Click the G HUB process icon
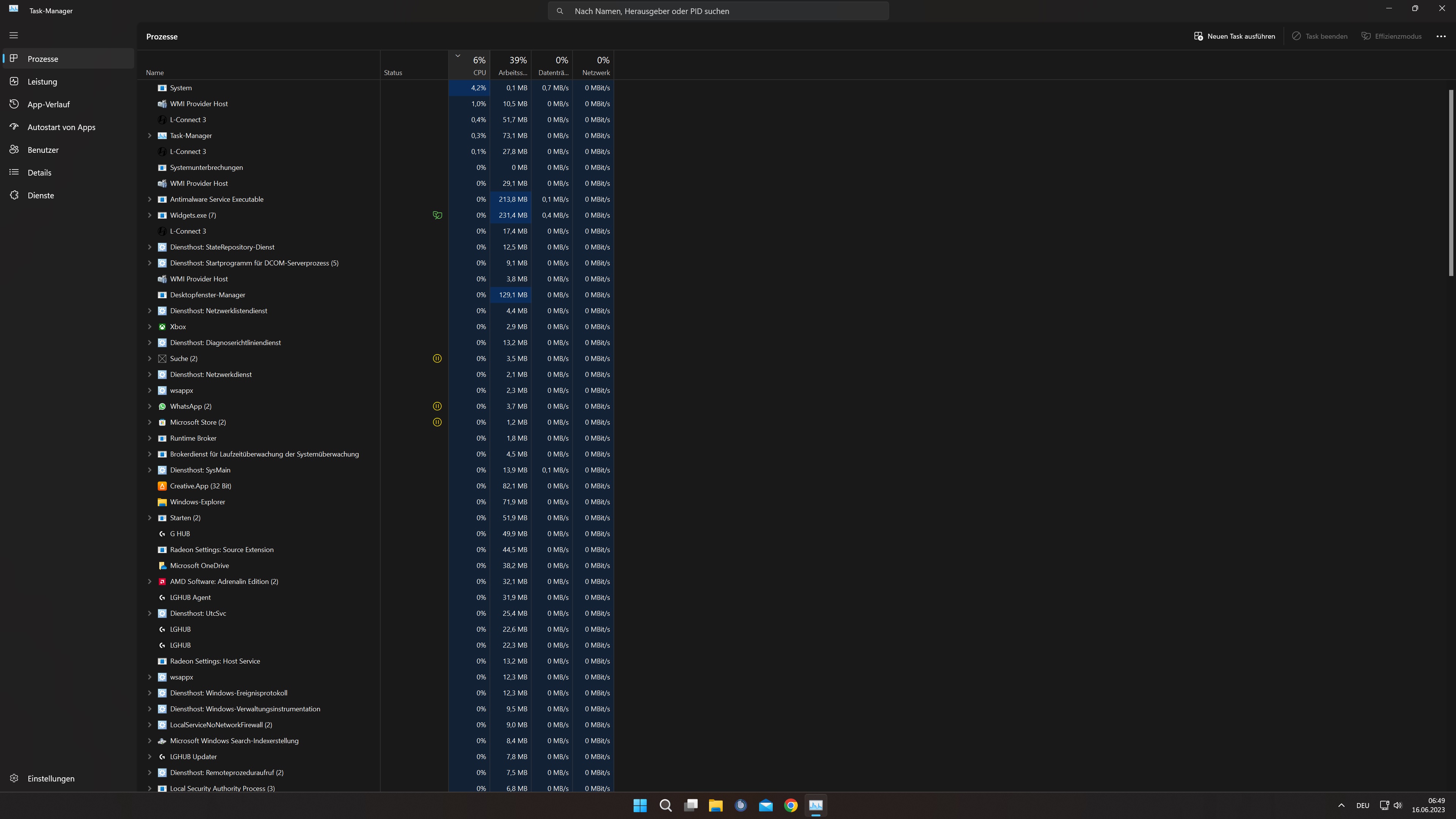Viewport: 1456px width, 819px height. (162, 533)
